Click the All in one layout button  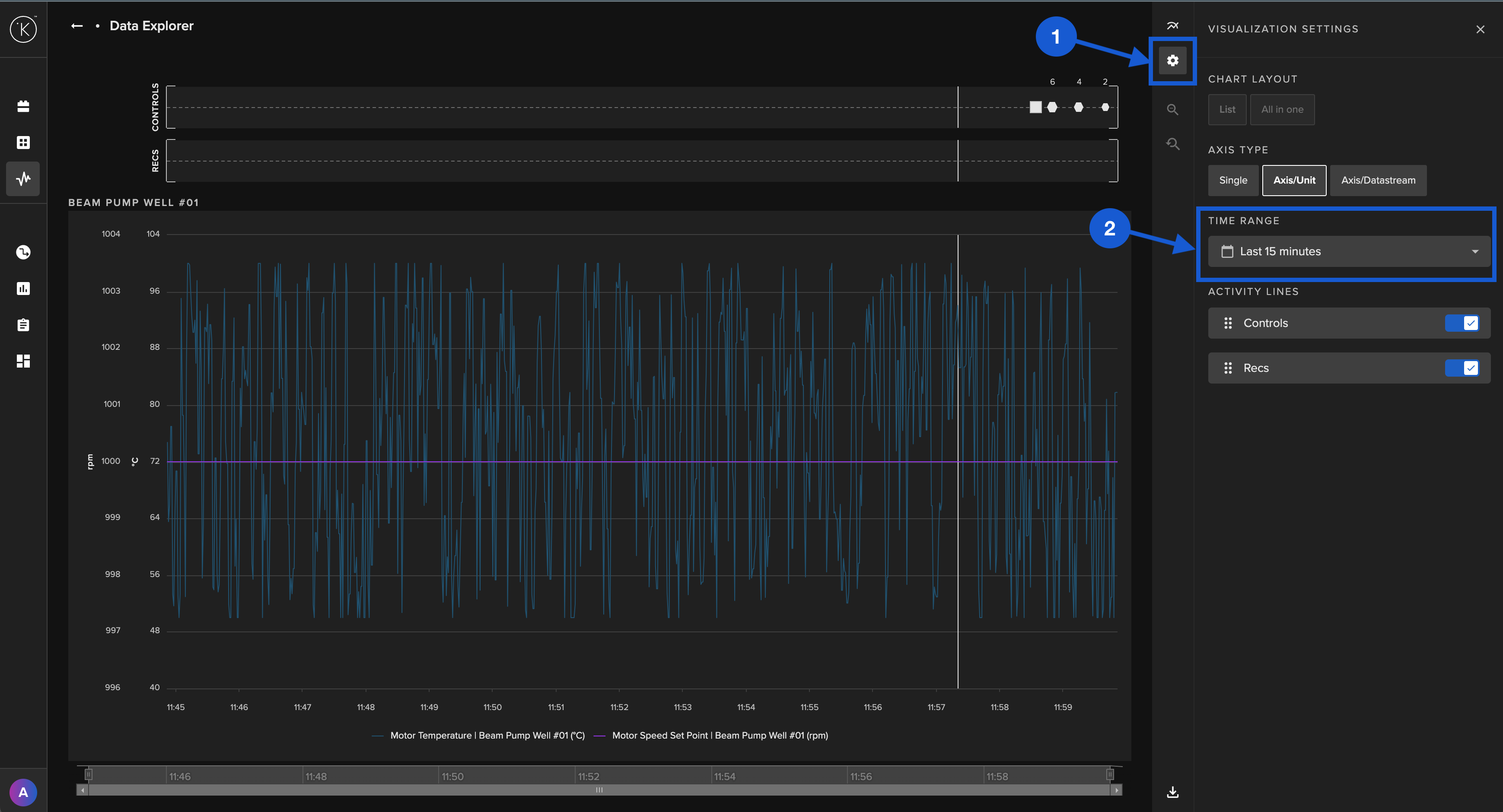1282,110
